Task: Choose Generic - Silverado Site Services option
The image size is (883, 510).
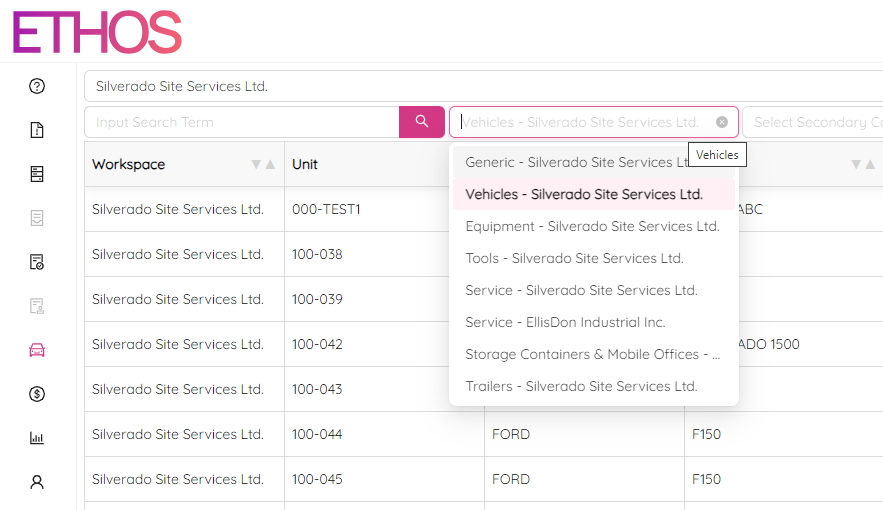Action: (578, 162)
